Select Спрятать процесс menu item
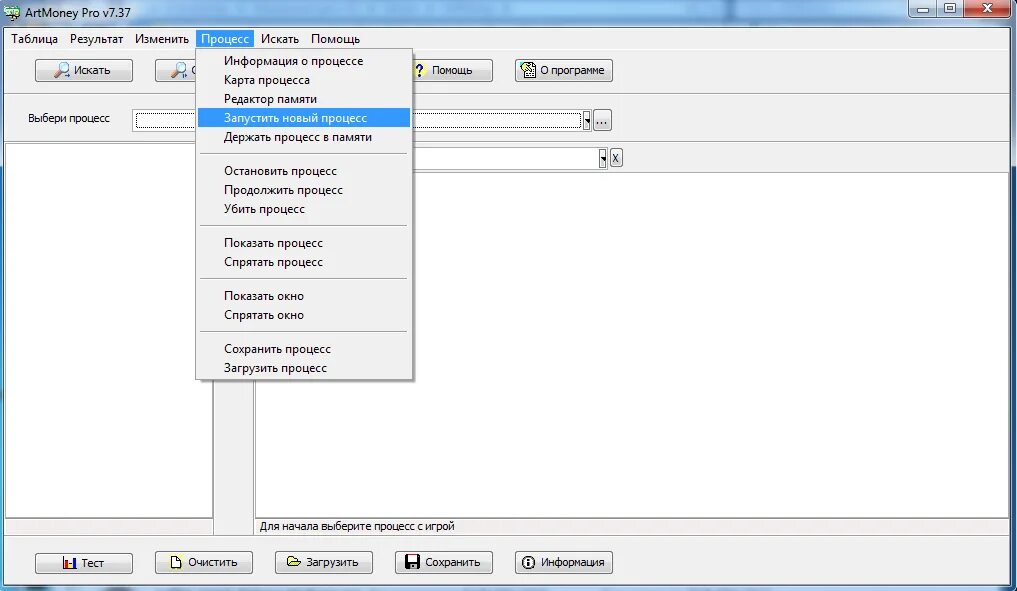The image size is (1017, 591). click(304, 262)
